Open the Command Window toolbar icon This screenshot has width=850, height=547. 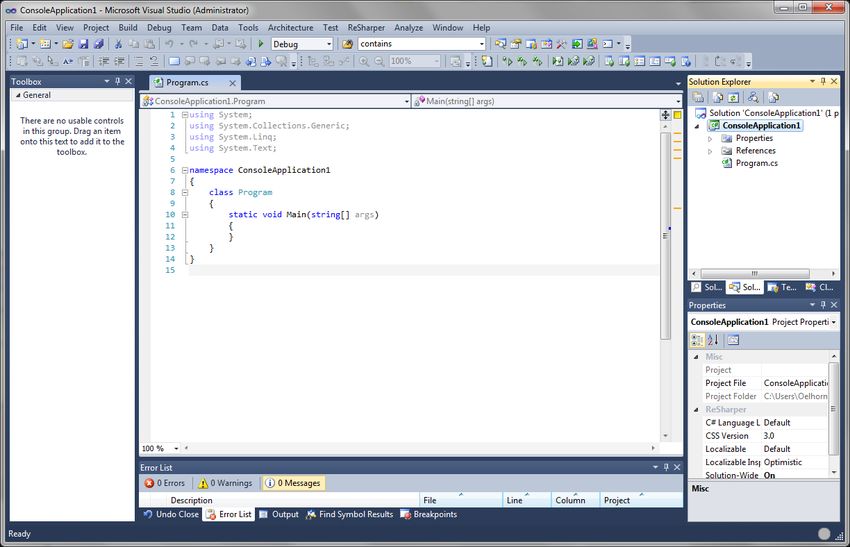point(608,44)
